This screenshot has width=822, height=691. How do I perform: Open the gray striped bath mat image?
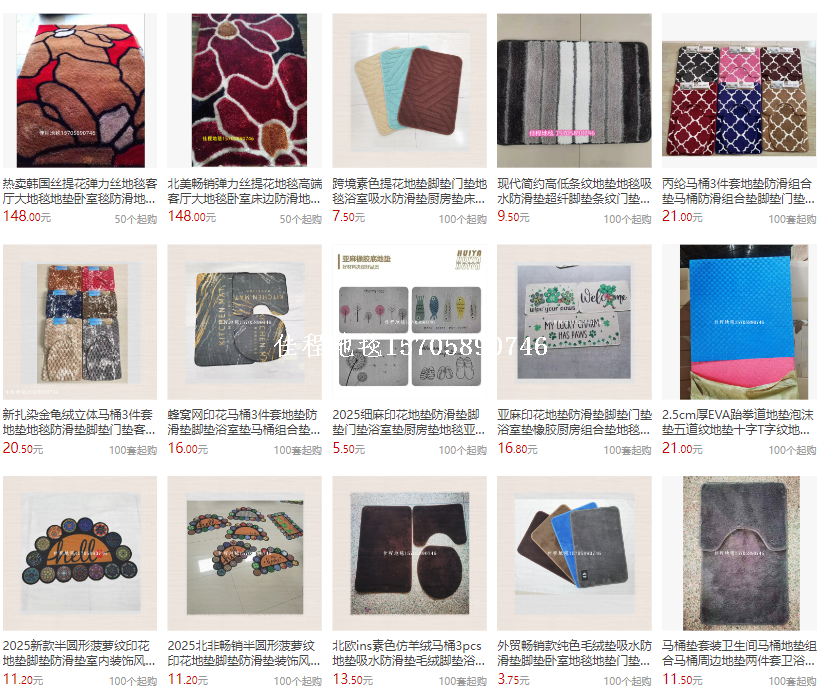coord(574,91)
